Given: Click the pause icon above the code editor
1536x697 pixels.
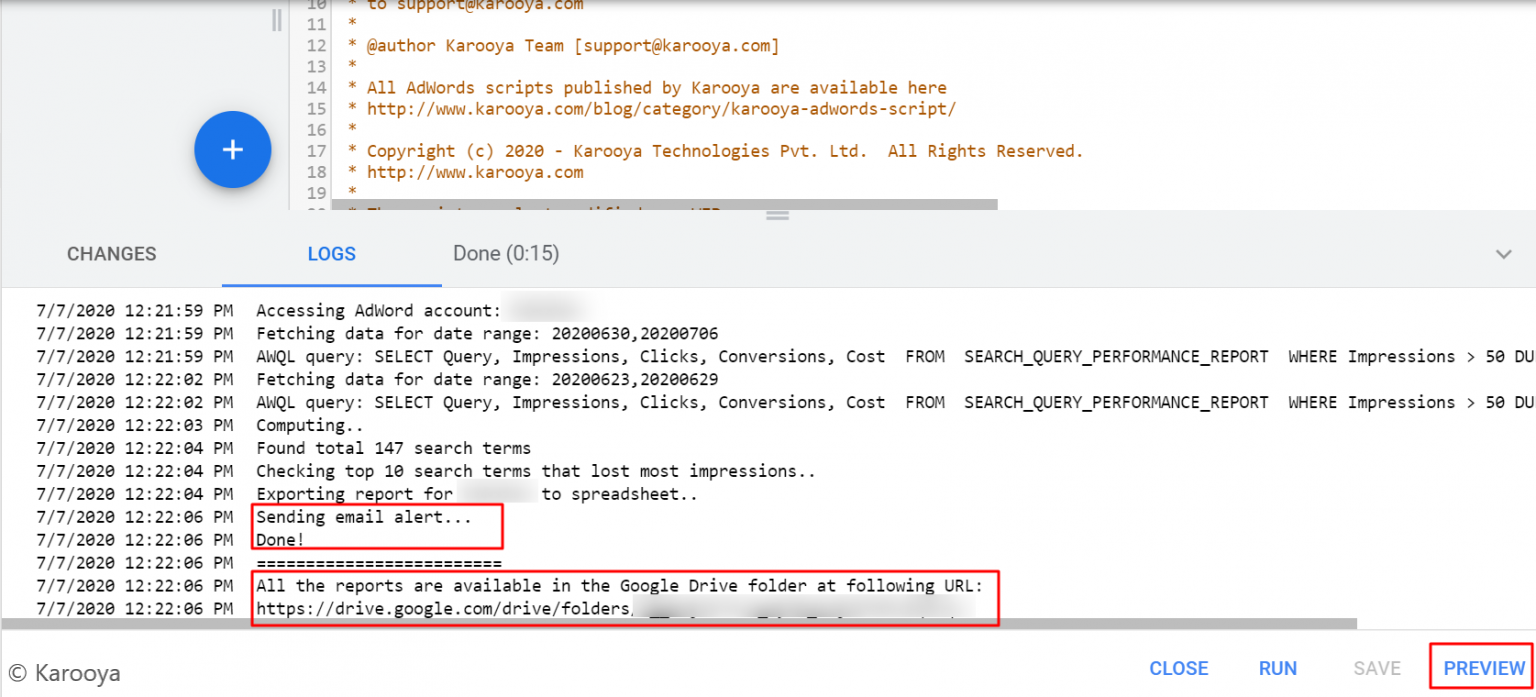Looking at the screenshot, I should pyautogui.click(x=275, y=19).
